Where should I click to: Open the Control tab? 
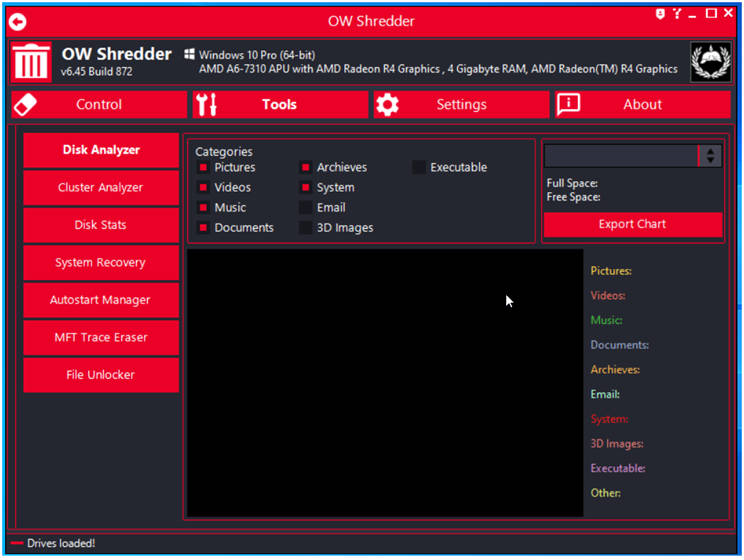tap(100, 104)
